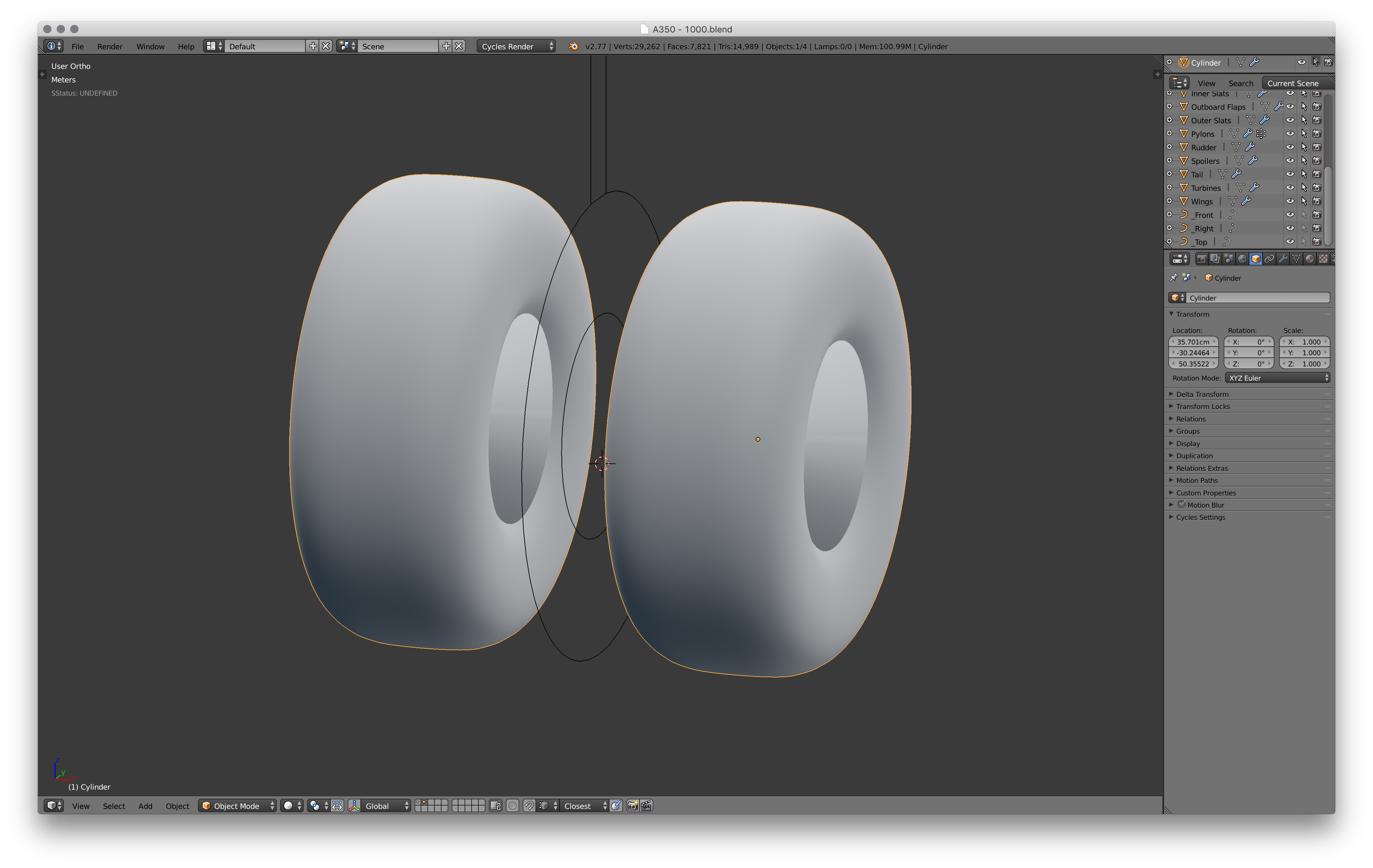Open the Material sphere tab

pos(1310,259)
